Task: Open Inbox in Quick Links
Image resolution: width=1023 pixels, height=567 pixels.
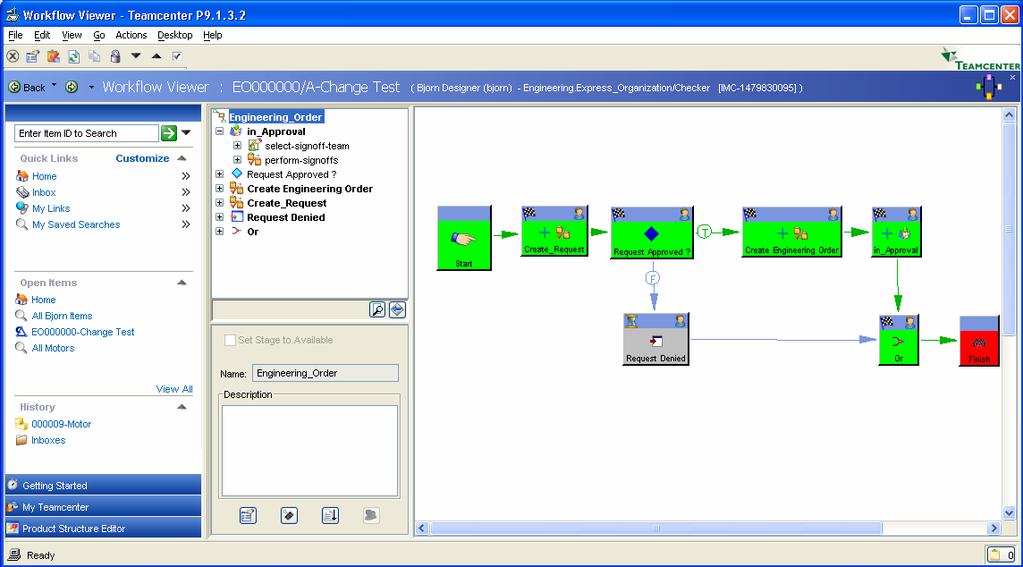Action: [44, 192]
